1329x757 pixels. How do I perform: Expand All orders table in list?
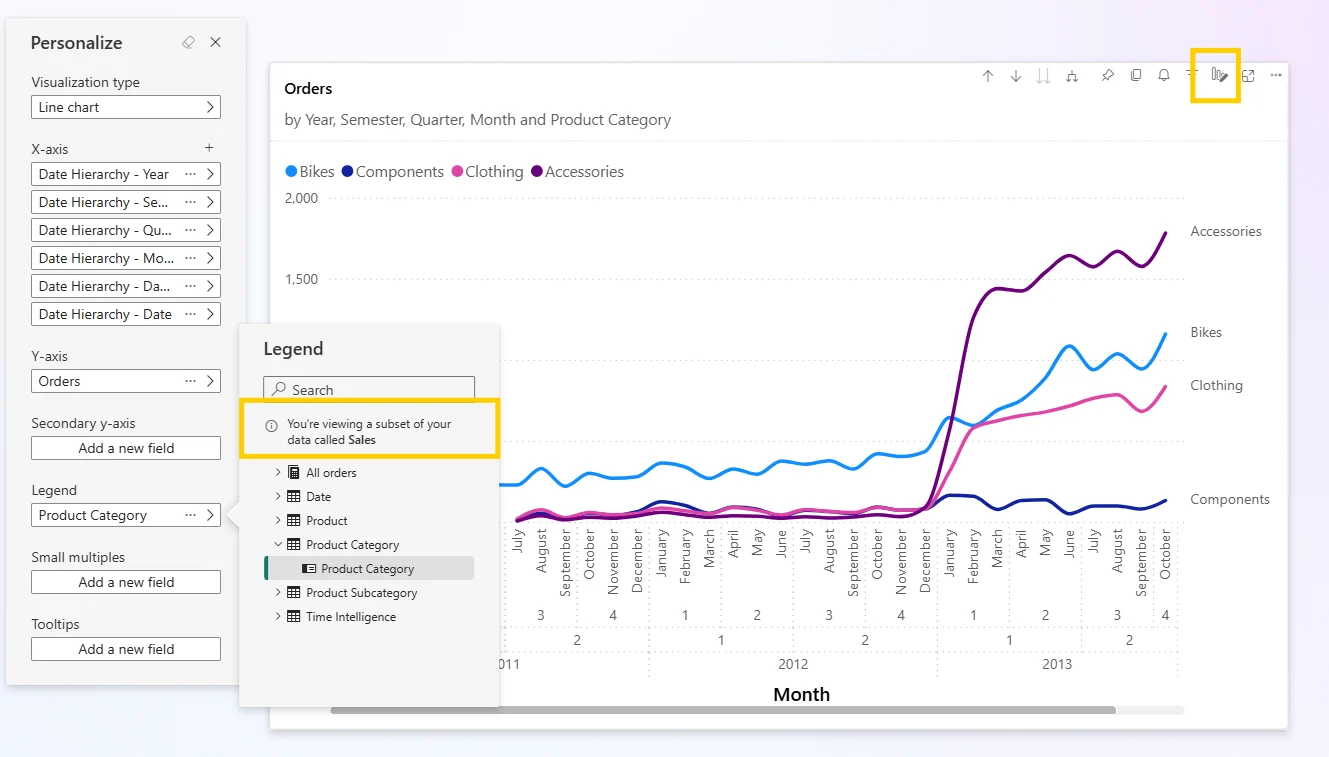point(278,472)
